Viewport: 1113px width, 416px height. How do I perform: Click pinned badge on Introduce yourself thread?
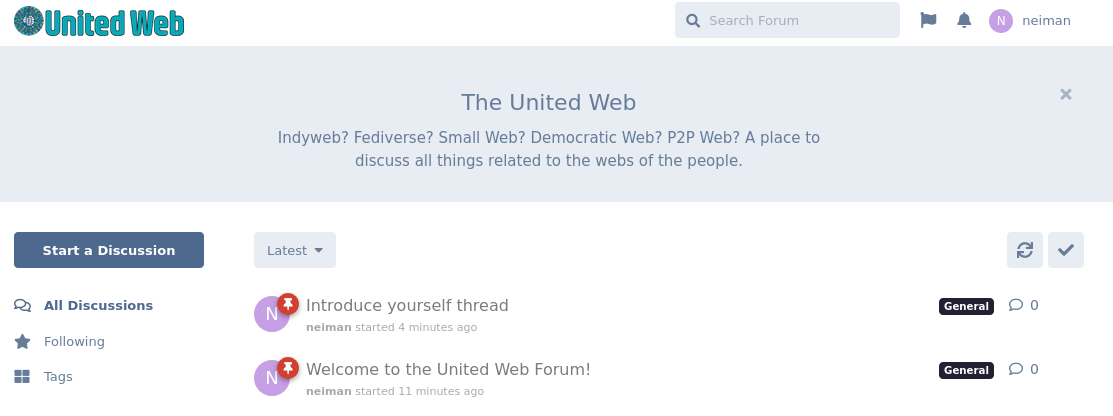287,304
